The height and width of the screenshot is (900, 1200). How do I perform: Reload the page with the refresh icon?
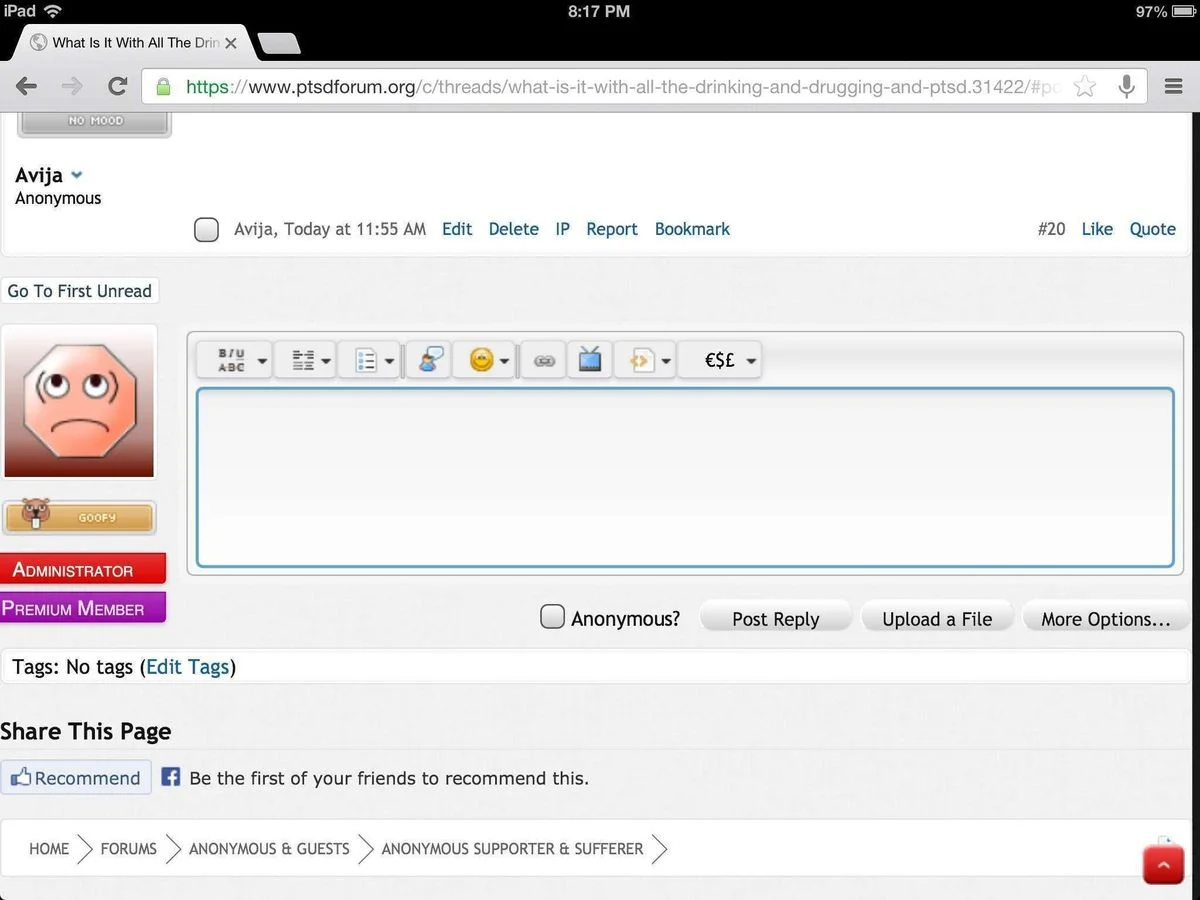[x=117, y=86]
